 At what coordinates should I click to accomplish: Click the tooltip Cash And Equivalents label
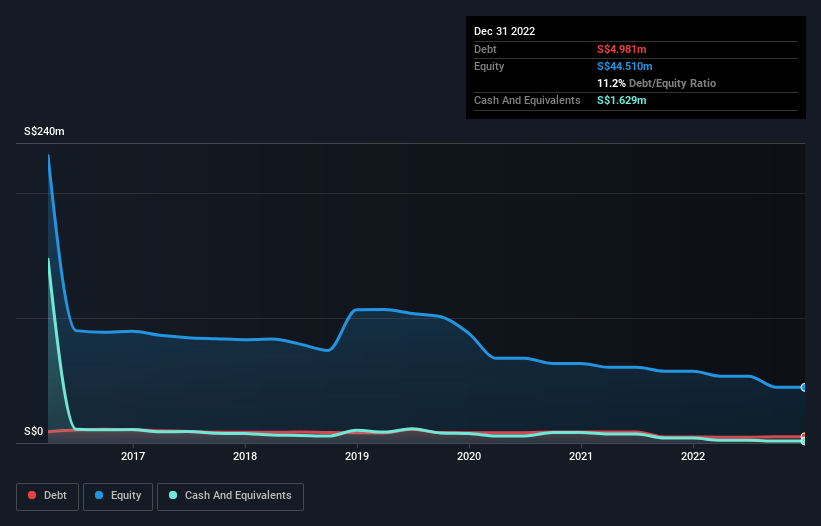pos(527,100)
